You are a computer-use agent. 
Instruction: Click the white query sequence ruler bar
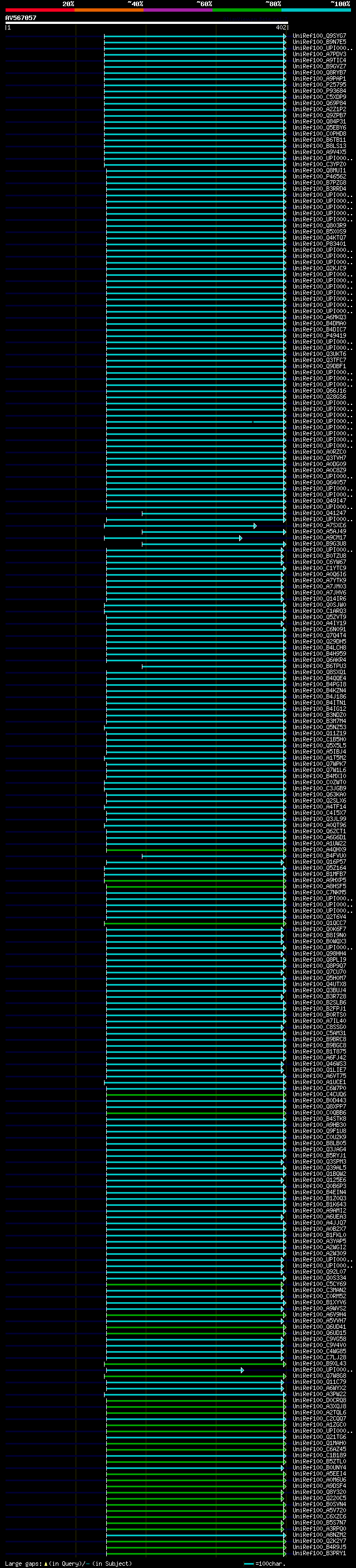tap(147, 22)
